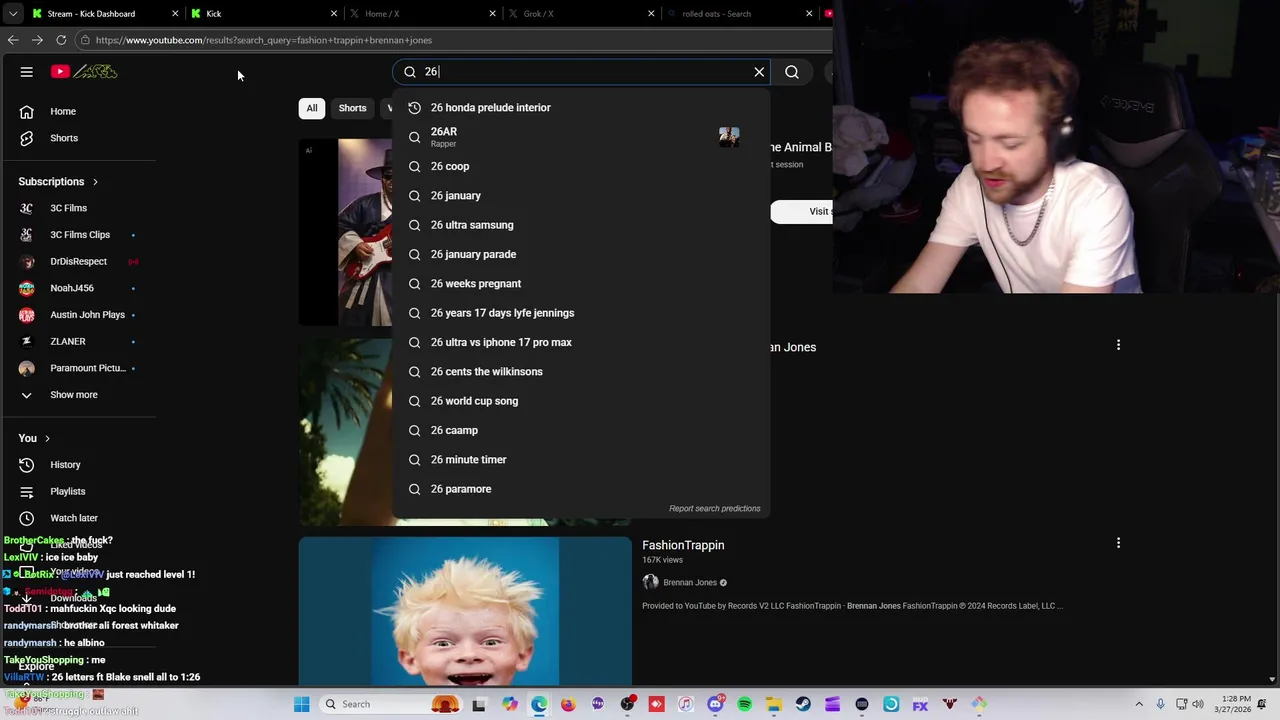Open 3C Films Clips channel
The height and width of the screenshot is (720, 1280).
pyautogui.click(x=78, y=235)
